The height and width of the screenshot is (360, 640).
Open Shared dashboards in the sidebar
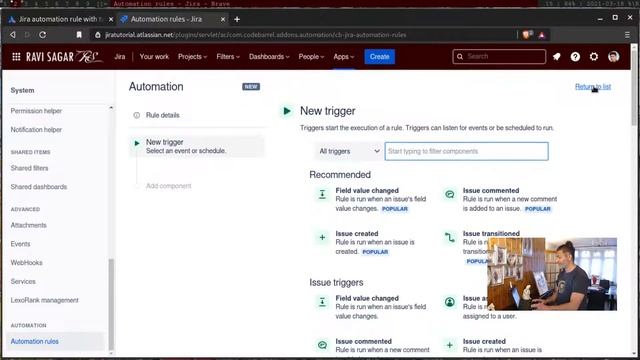(x=39, y=187)
